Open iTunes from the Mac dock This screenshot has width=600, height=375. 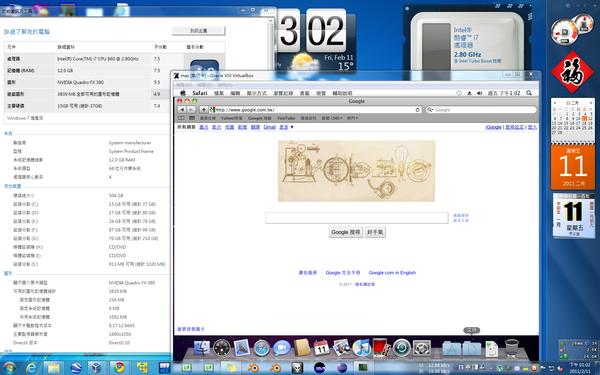click(x=361, y=348)
